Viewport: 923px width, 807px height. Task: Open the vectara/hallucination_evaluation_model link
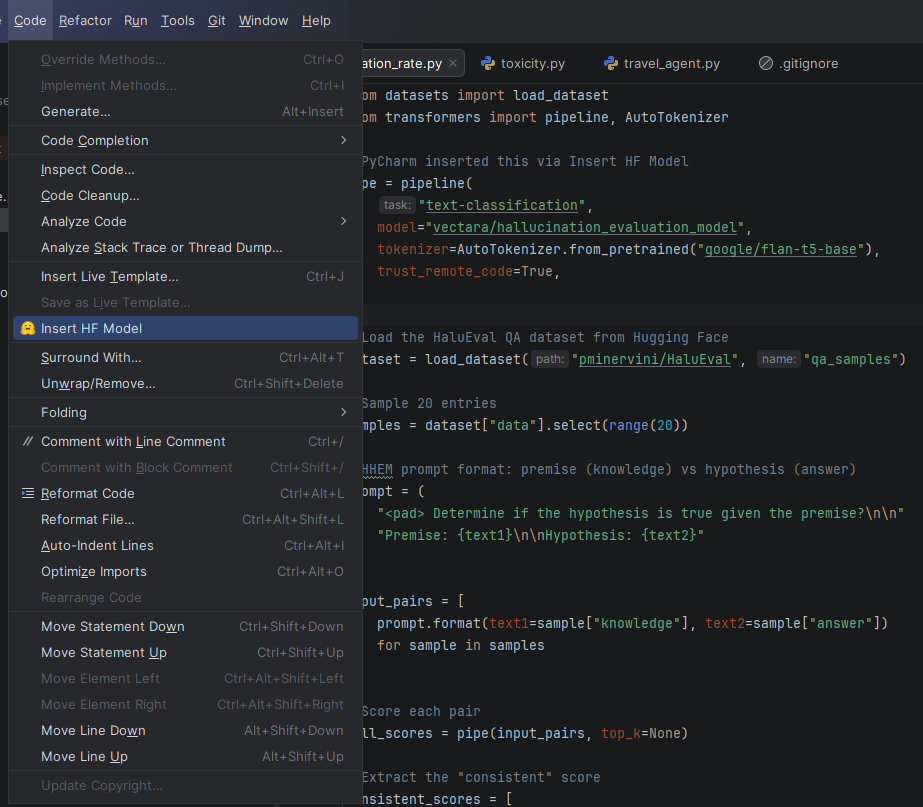click(585, 227)
